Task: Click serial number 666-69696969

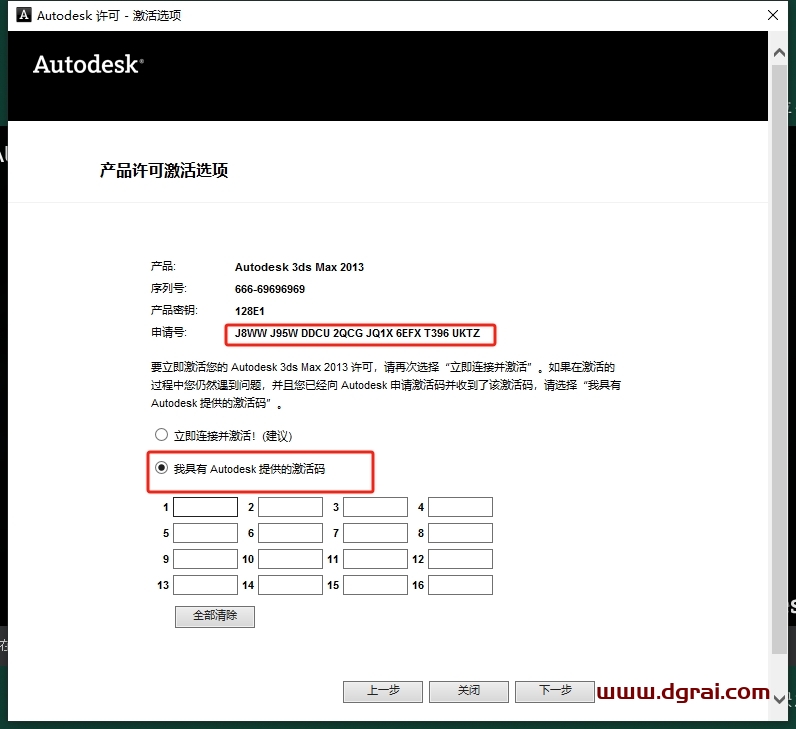Action: 270,289
